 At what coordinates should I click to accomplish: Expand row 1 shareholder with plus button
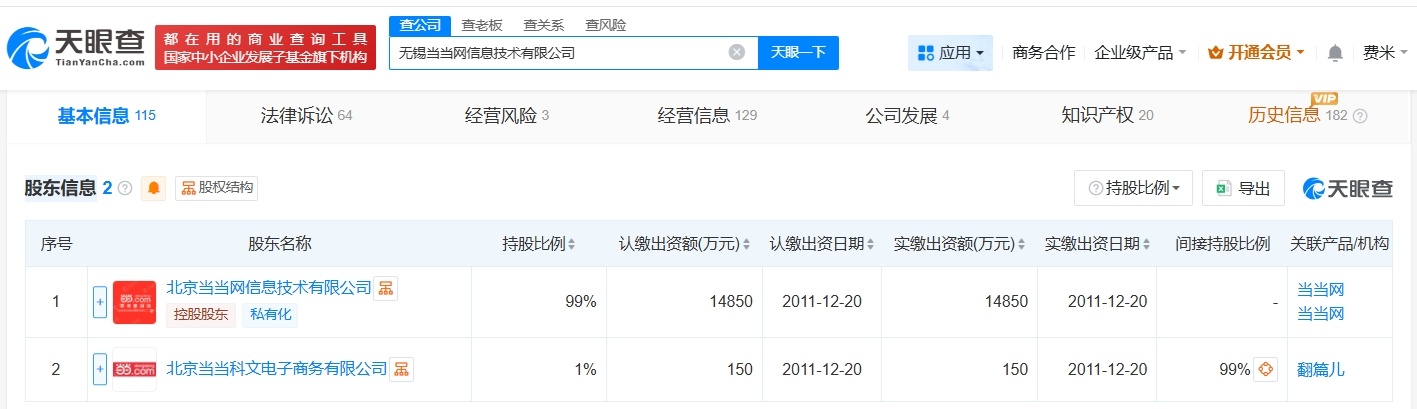click(x=100, y=302)
